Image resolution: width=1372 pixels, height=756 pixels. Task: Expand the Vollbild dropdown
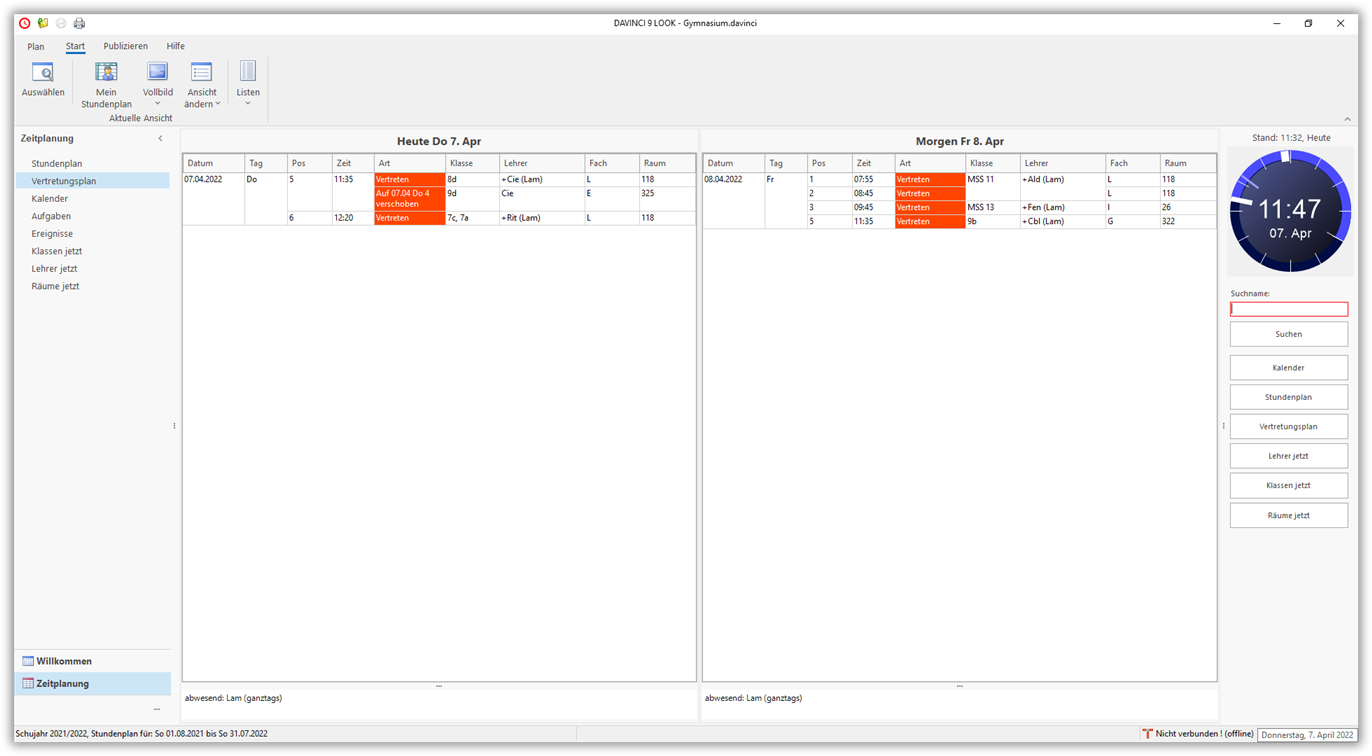pyautogui.click(x=157, y=103)
